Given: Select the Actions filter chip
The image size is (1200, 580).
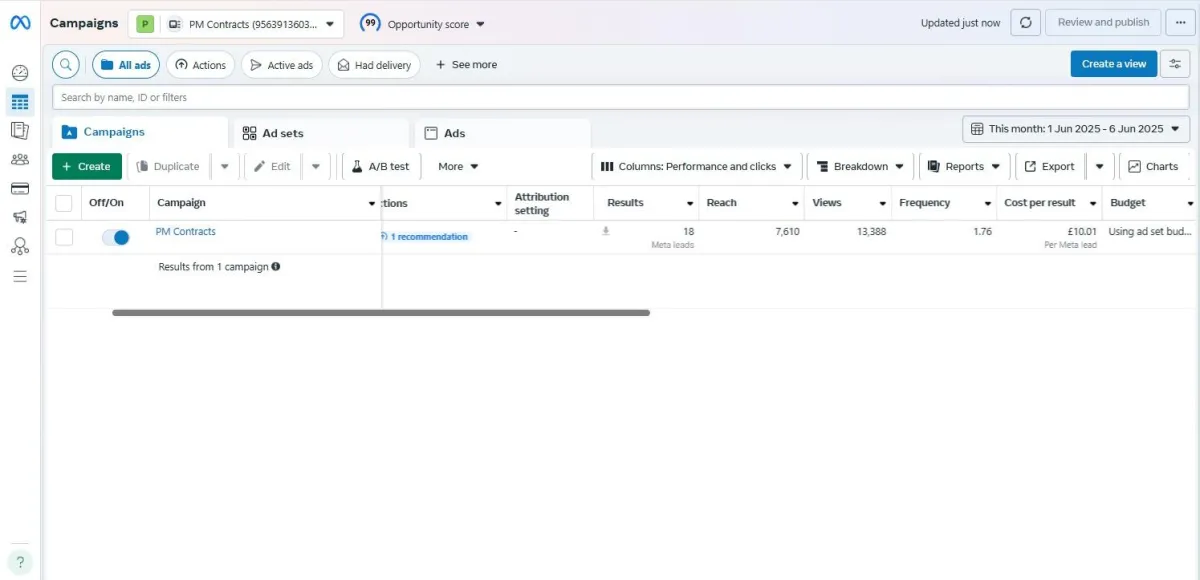Looking at the screenshot, I should click(200, 65).
